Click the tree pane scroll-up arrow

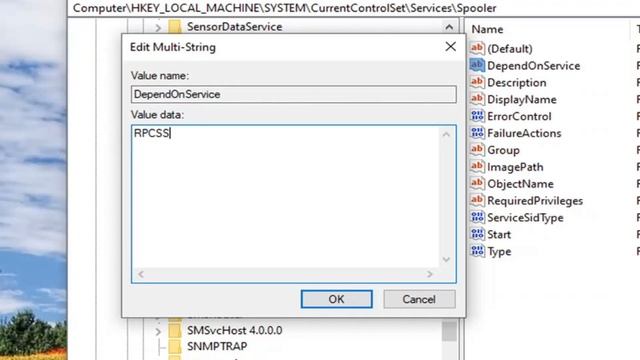pyautogui.click(x=449, y=27)
